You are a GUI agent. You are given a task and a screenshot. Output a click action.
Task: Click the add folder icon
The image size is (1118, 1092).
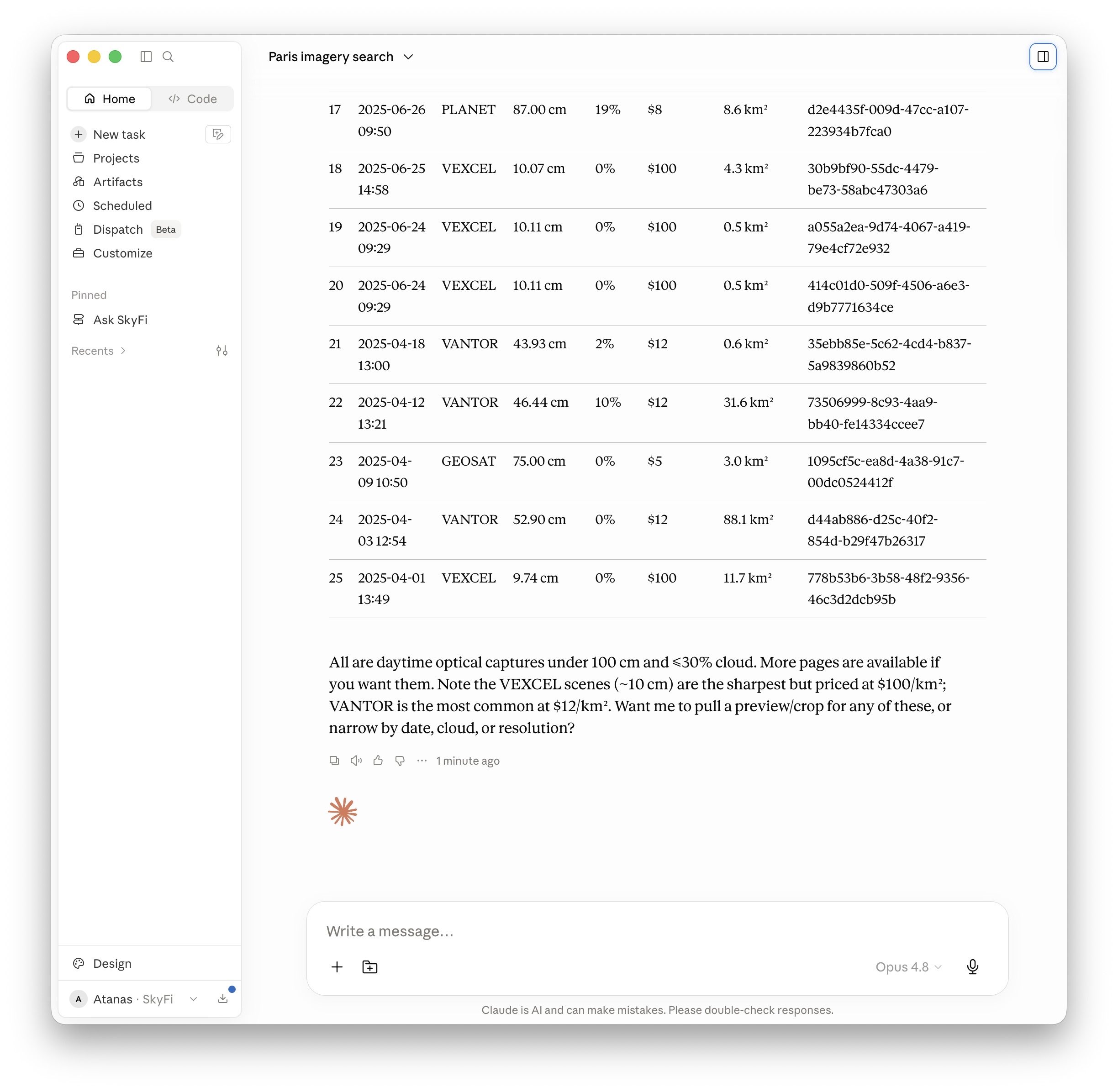(370, 967)
